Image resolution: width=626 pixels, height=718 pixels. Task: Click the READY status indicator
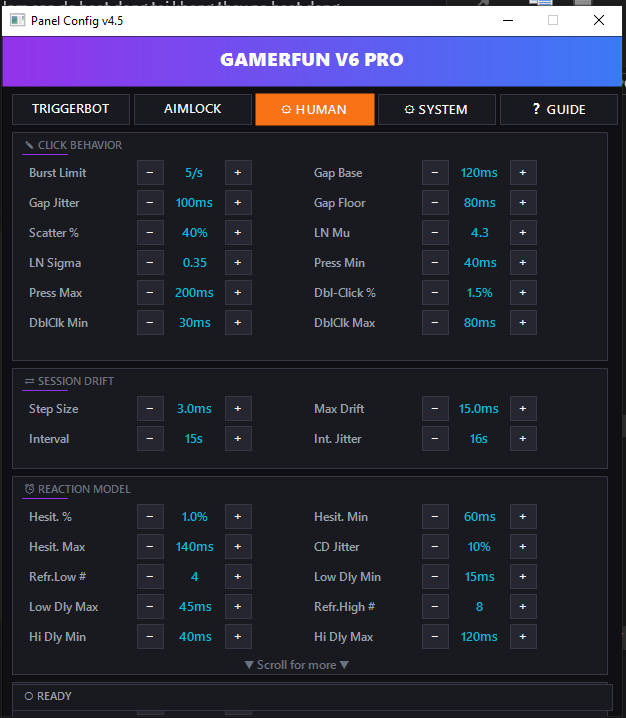(x=48, y=696)
